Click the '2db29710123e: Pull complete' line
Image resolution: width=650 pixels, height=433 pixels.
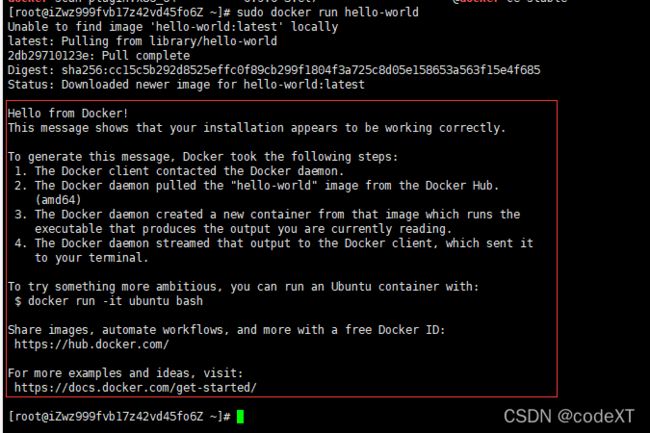coord(99,56)
